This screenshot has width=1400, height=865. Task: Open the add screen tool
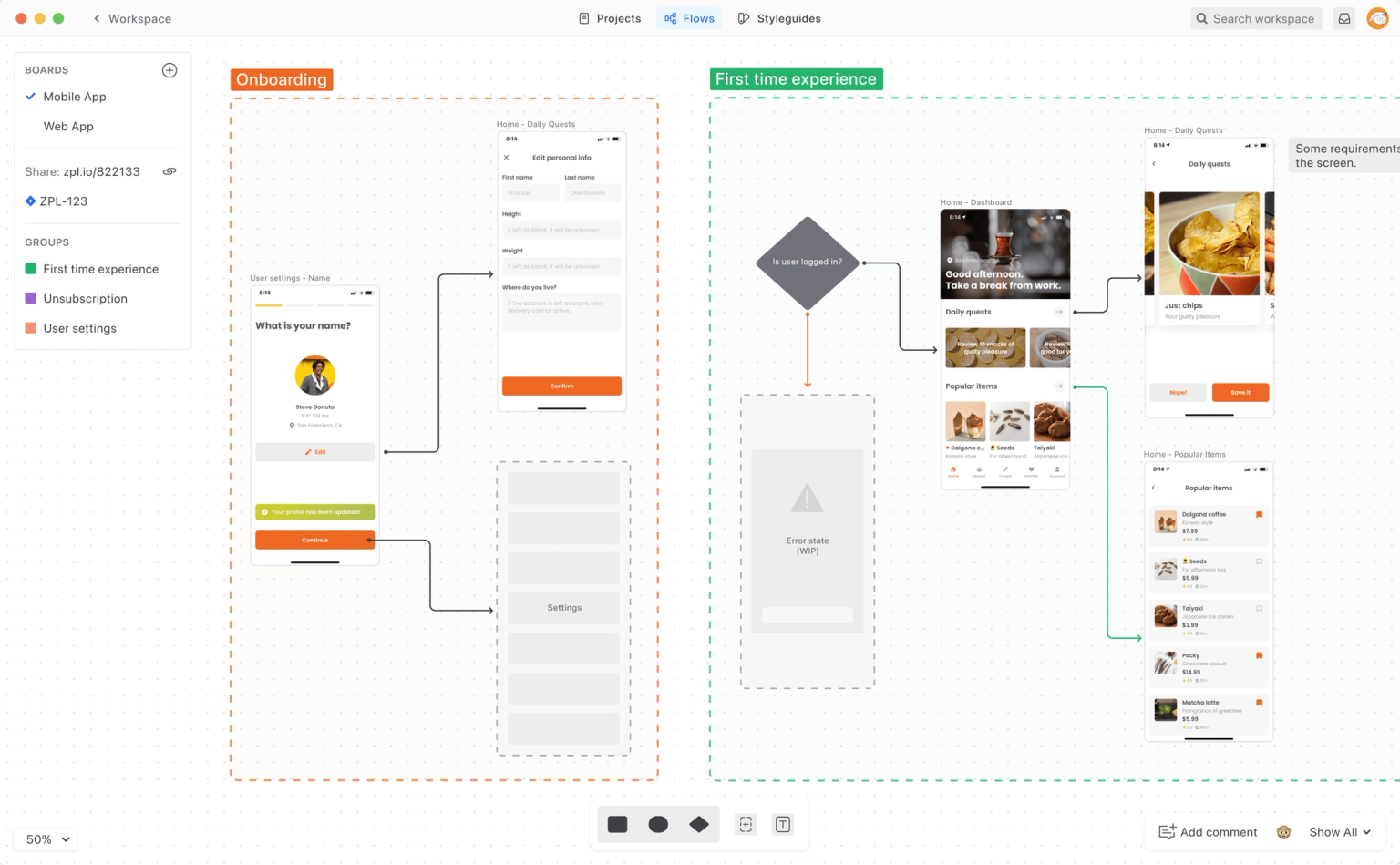(x=746, y=824)
